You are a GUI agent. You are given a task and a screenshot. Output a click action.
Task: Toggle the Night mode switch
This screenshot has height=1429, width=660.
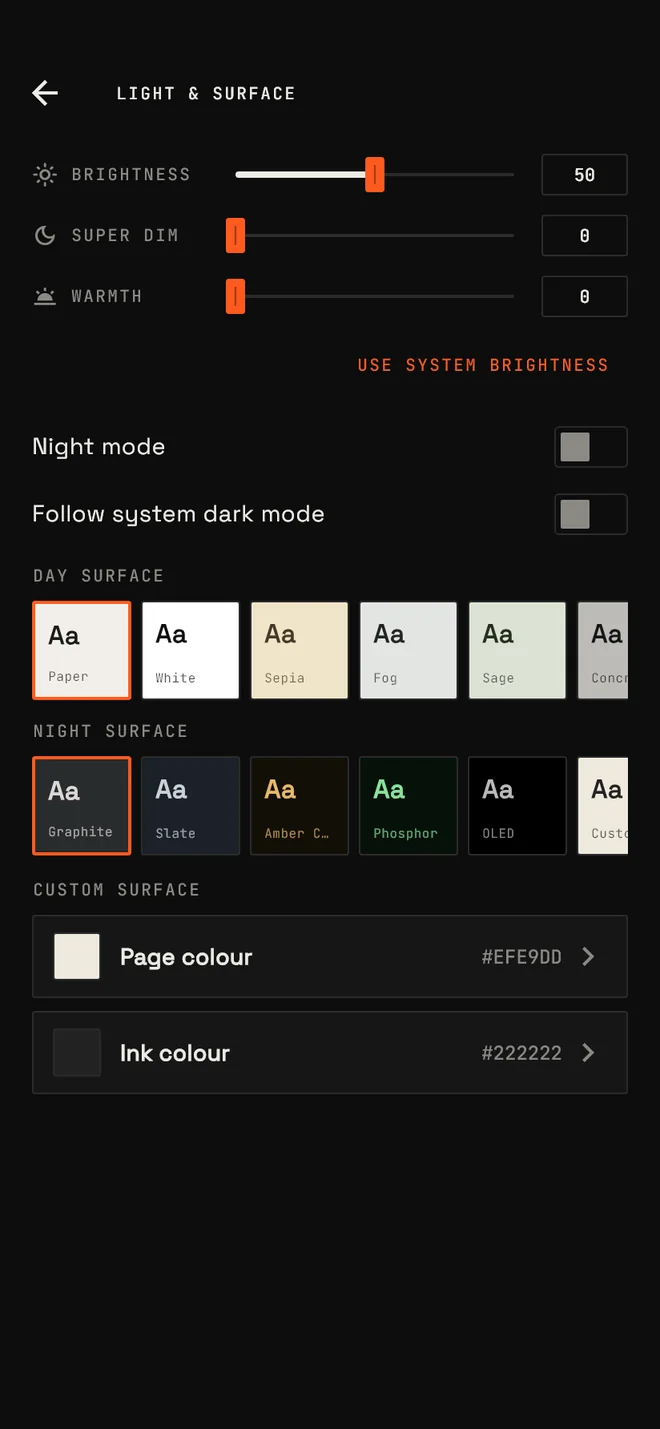[x=591, y=447]
